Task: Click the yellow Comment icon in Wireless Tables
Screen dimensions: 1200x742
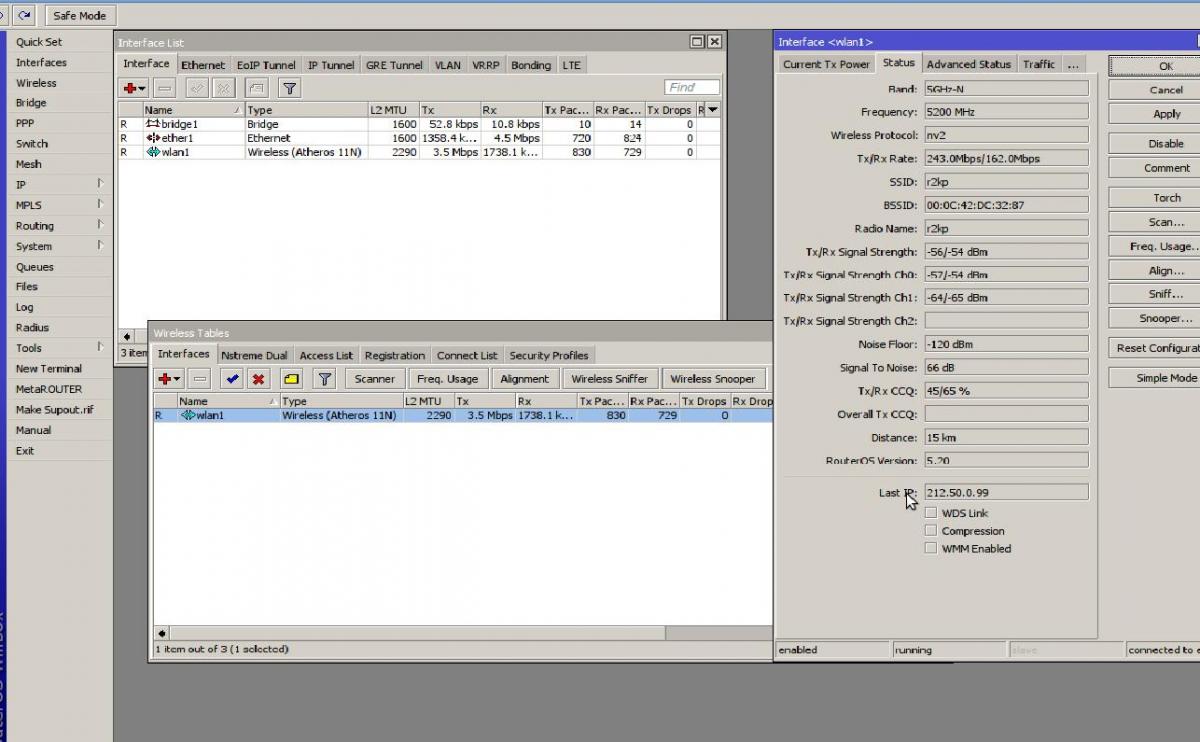Action: [x=290, y=379]
